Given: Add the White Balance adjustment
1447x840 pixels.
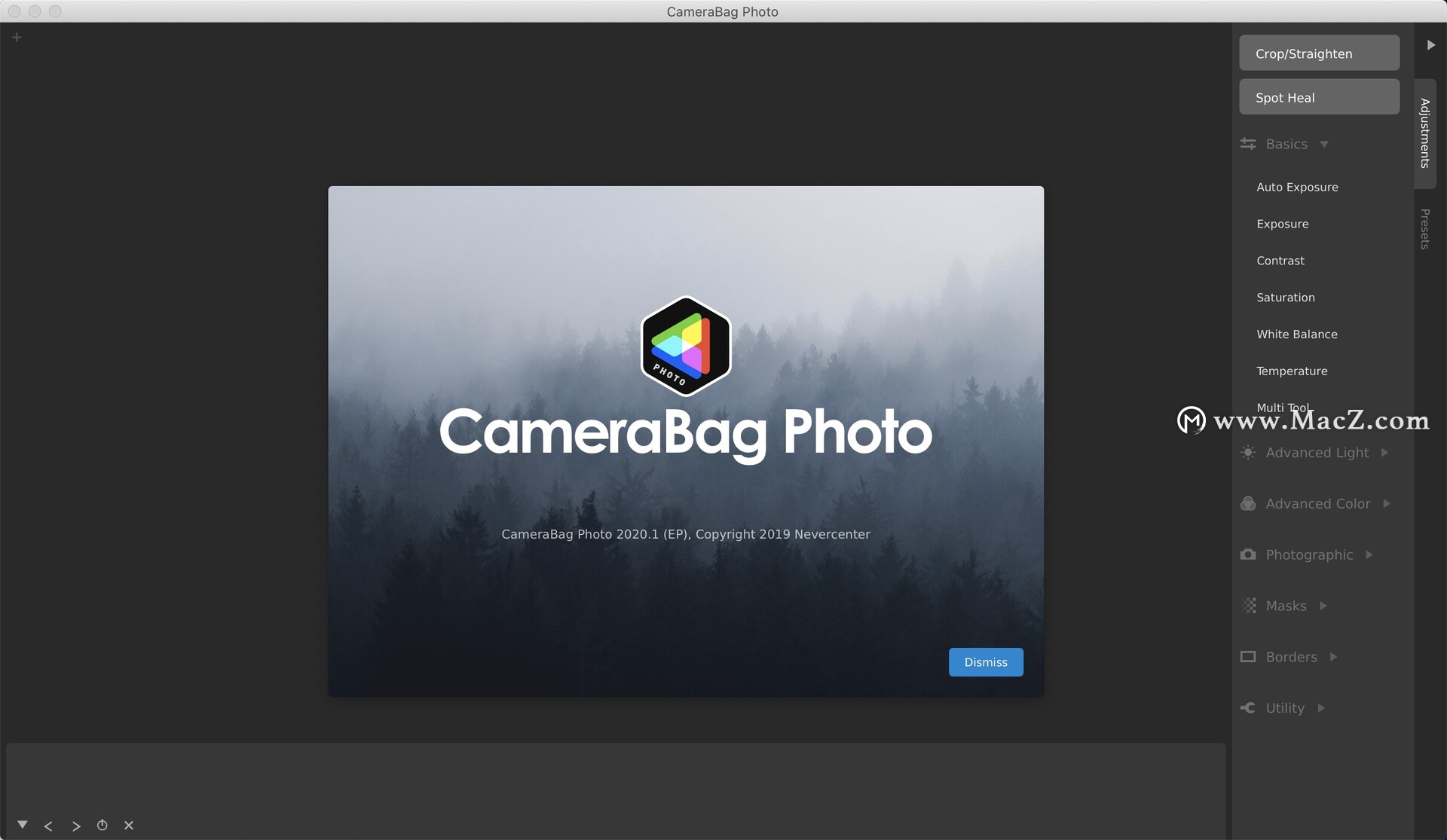Looking at the screenshot, I should (1296, 334).
